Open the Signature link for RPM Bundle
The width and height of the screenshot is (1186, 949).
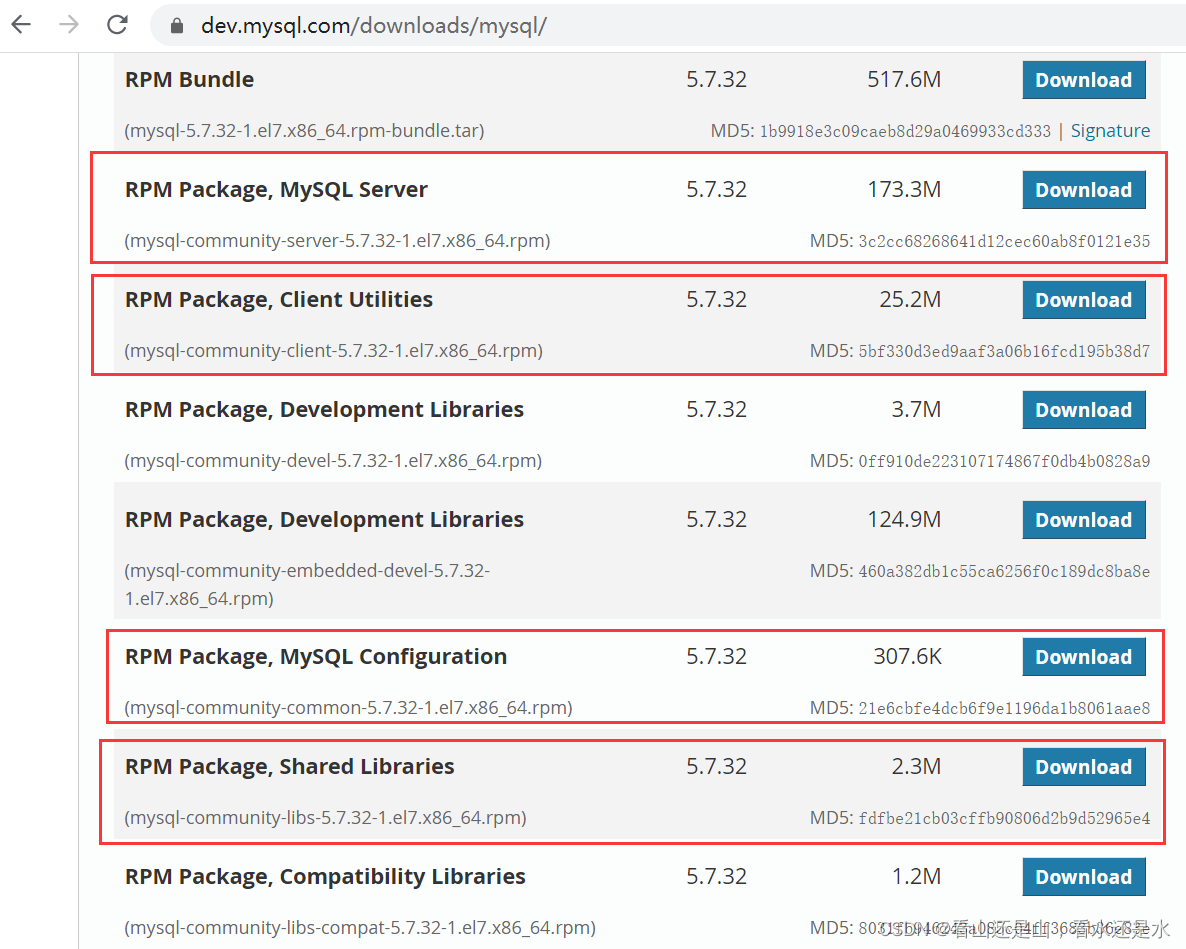click(x=1110, y=131)
